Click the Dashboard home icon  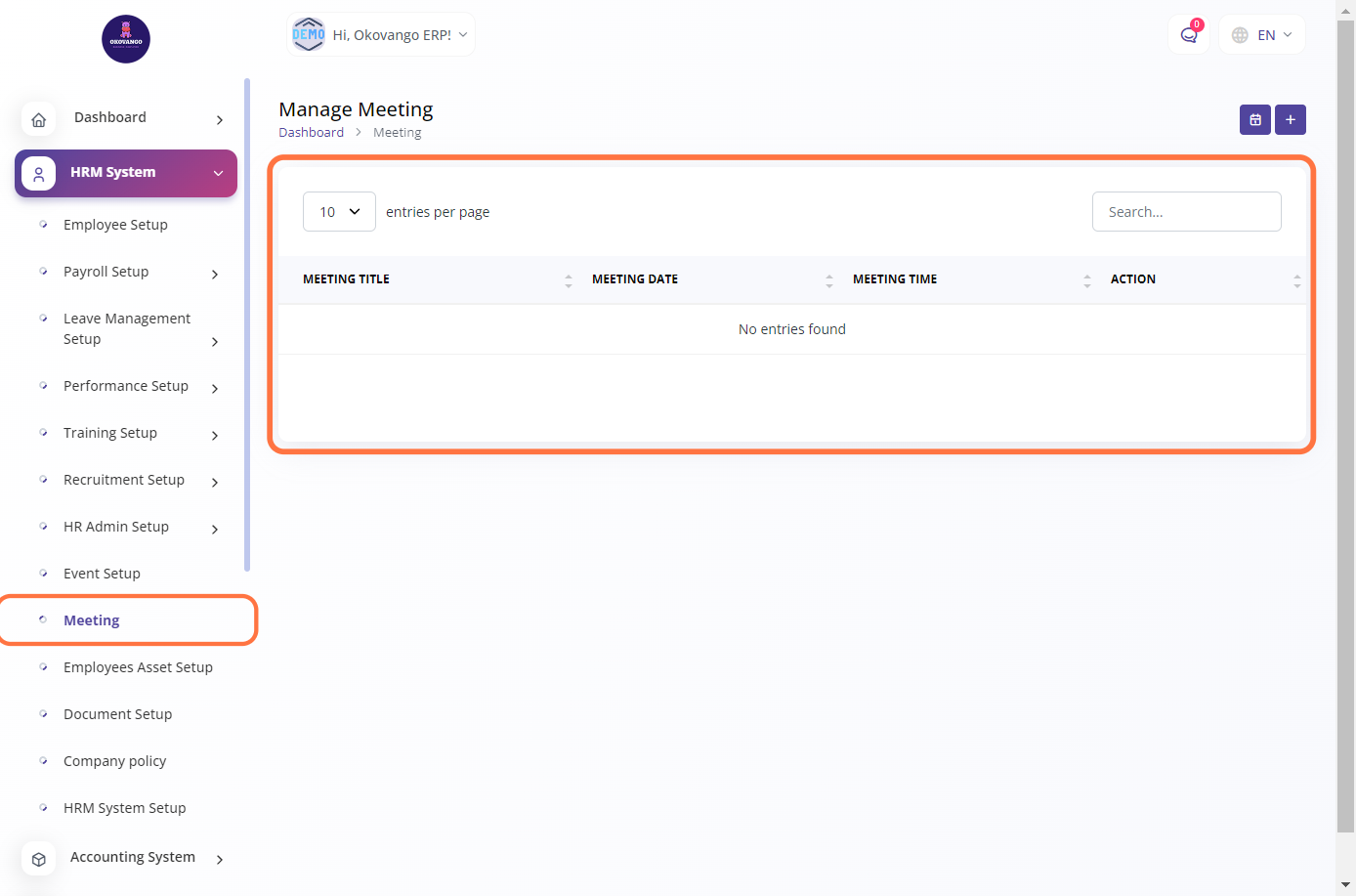coord(38,119)
